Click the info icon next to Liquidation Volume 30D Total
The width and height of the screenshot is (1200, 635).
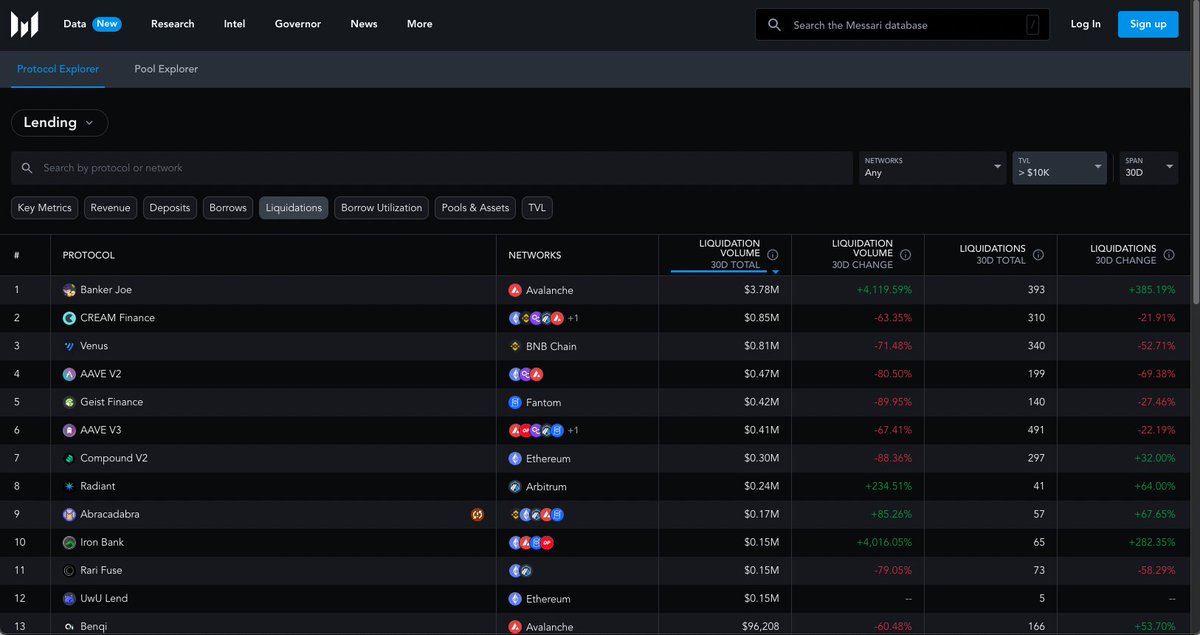click(774, 255)
